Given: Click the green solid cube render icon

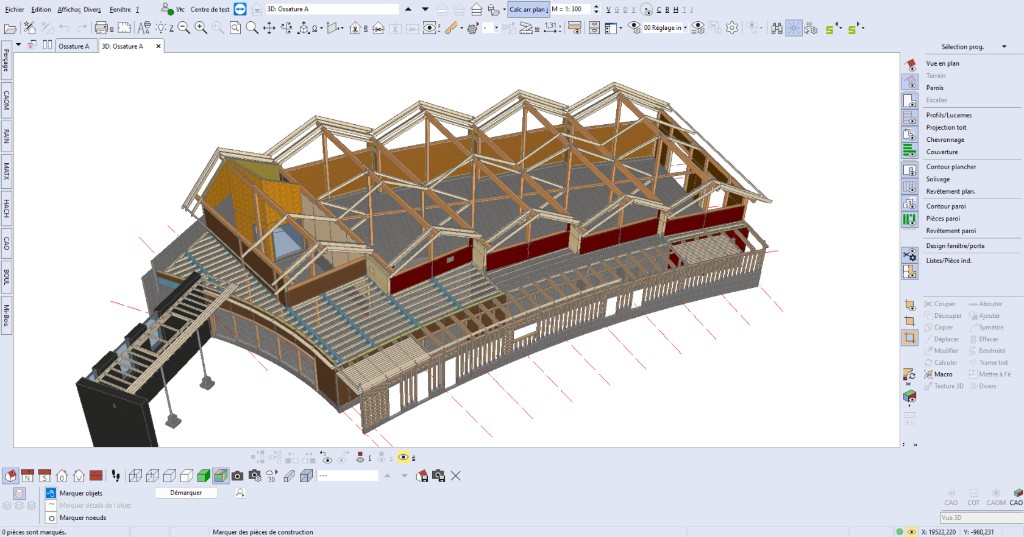Looking at the screenshot, I should click(x=204, y=476).
